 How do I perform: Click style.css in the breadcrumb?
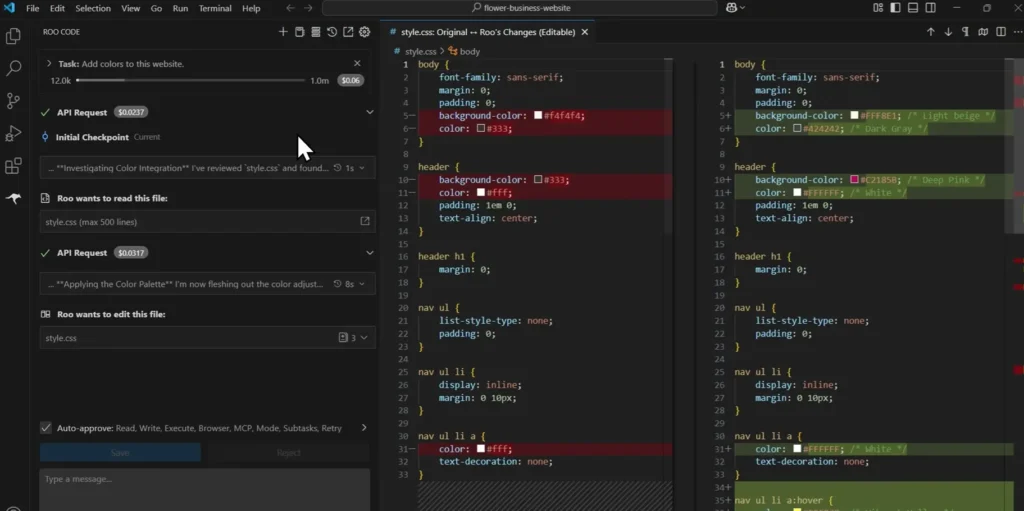coord(421,52)
